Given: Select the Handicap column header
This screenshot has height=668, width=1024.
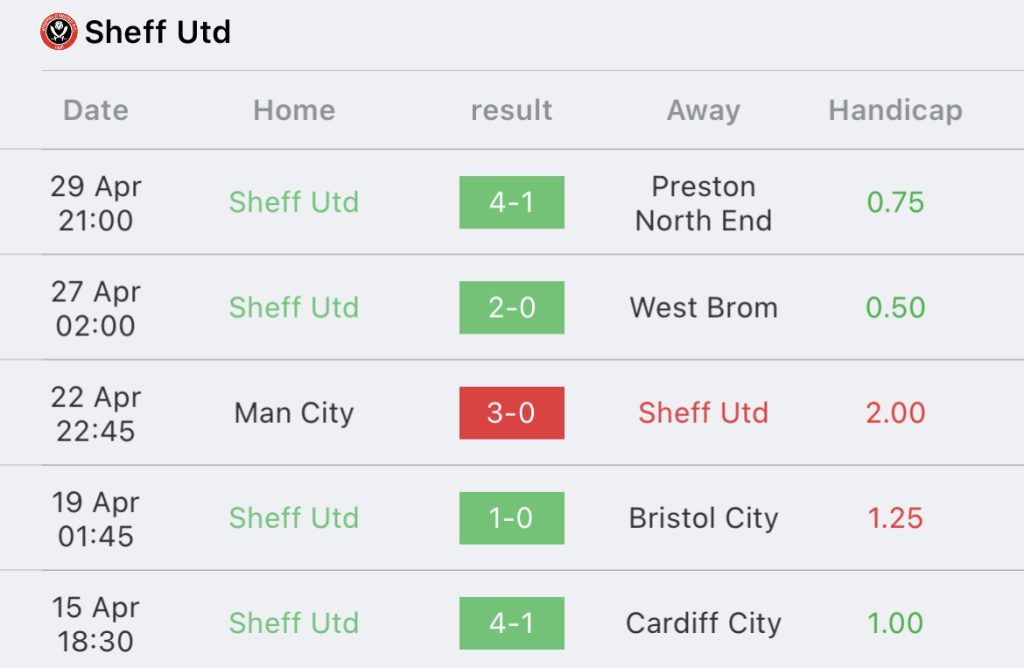Looking at the screenshot, I should [895, 110].
